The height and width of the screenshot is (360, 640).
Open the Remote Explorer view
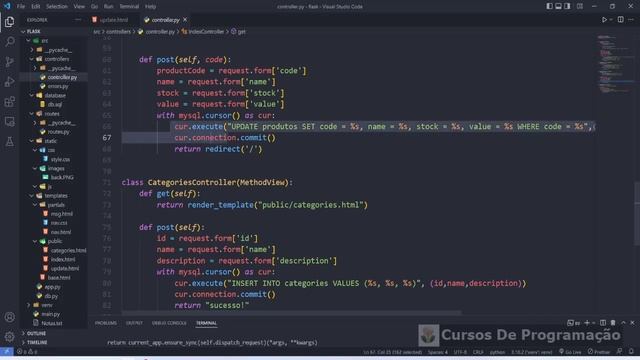(x=9, y=122)
